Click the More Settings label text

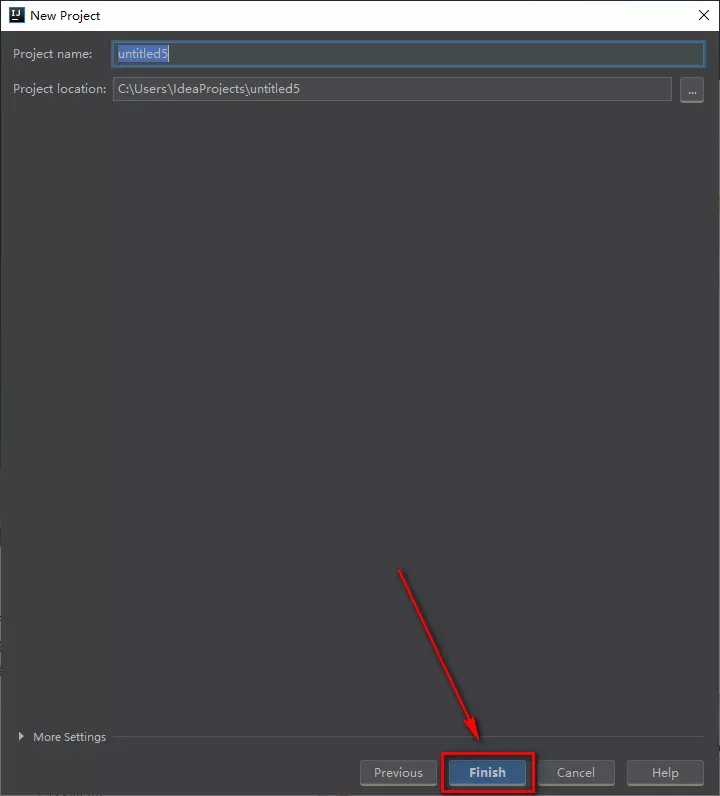69,737
